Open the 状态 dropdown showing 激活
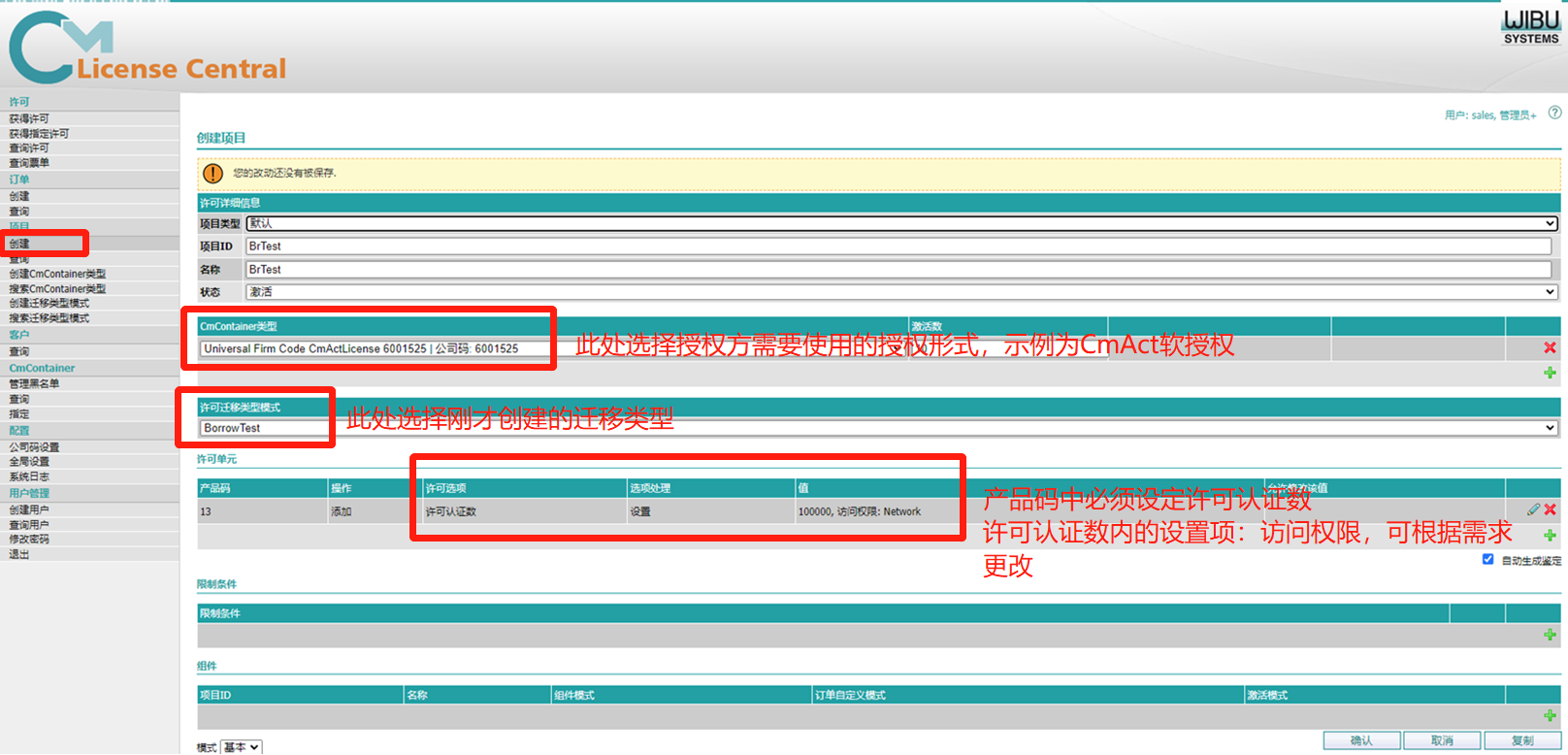This screenshot has height=755, width=1568. coord(901,292)
